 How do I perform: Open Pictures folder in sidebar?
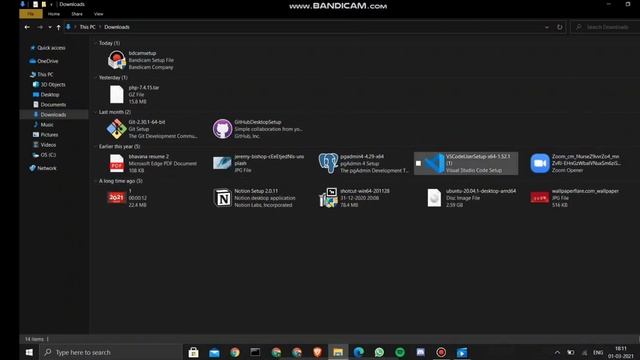tap(46, 135)
